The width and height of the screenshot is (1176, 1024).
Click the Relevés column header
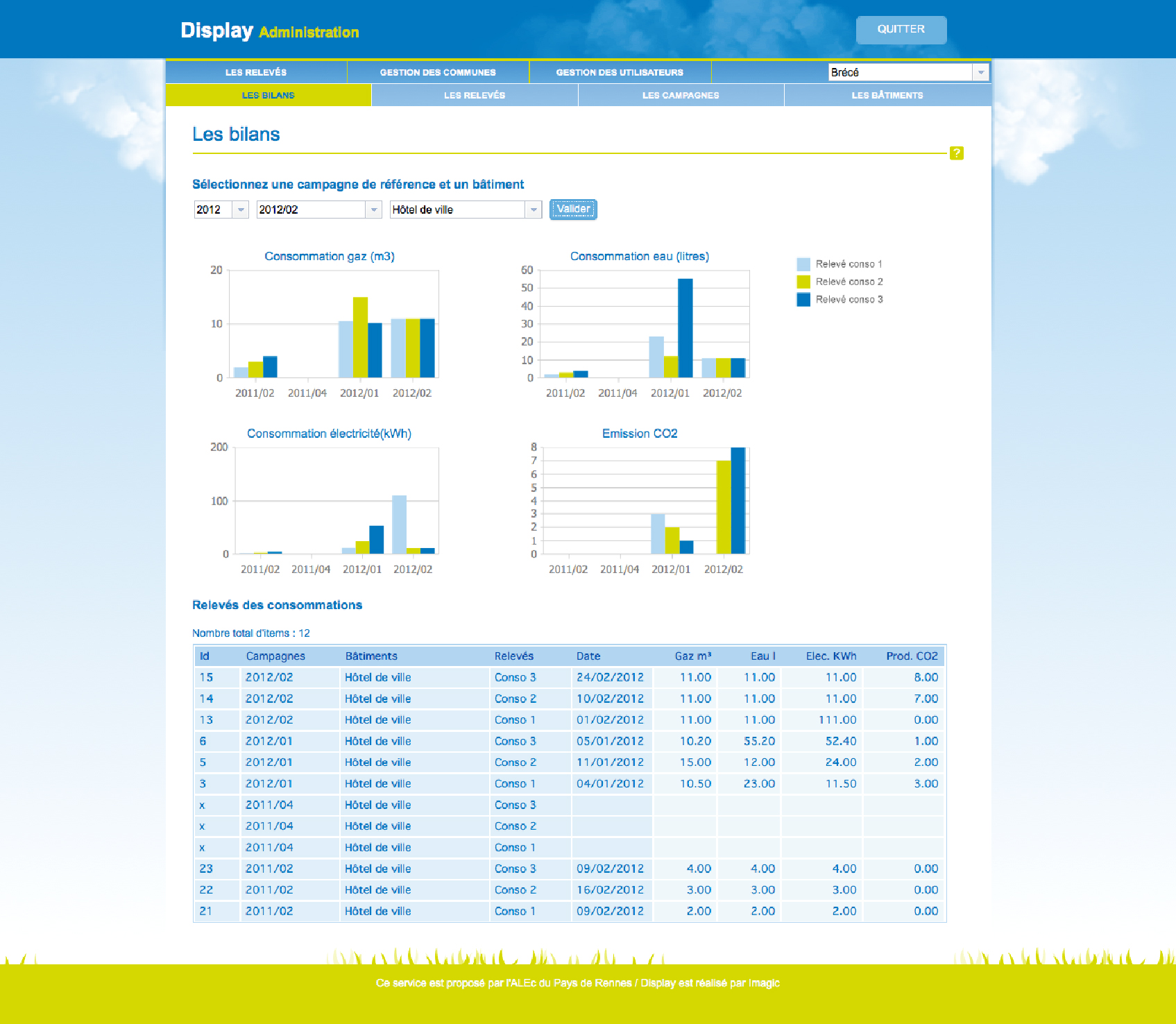[x=514, y=656]
